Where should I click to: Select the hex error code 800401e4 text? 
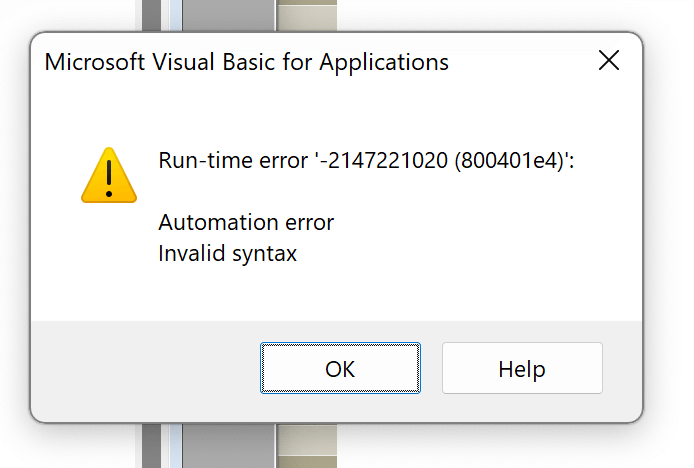509,160
